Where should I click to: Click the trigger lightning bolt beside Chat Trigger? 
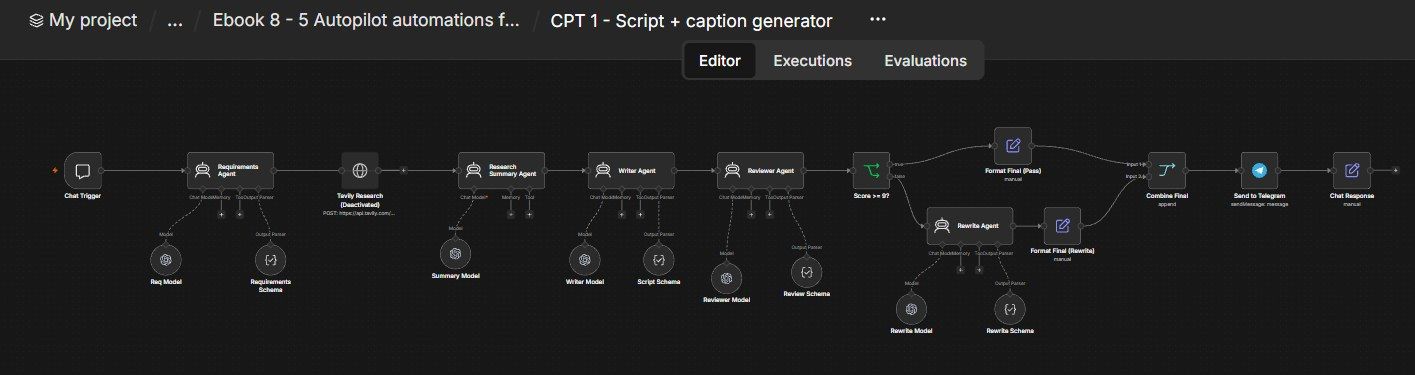[x=55, y=171]
